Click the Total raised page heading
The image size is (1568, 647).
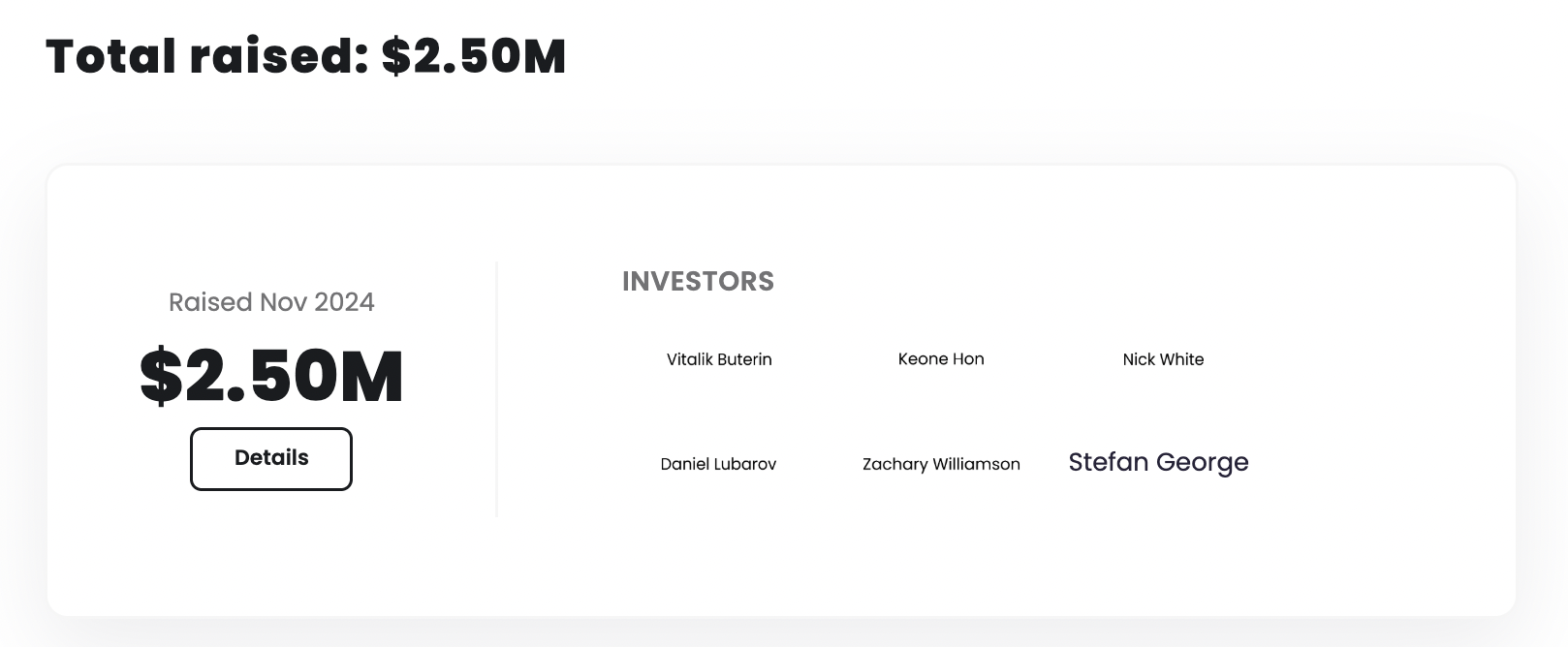pos(305,56)
